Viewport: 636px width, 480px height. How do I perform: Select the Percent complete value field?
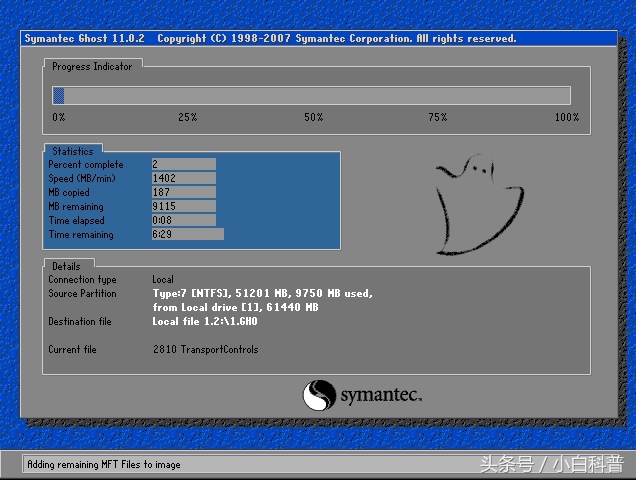point(183,164)
